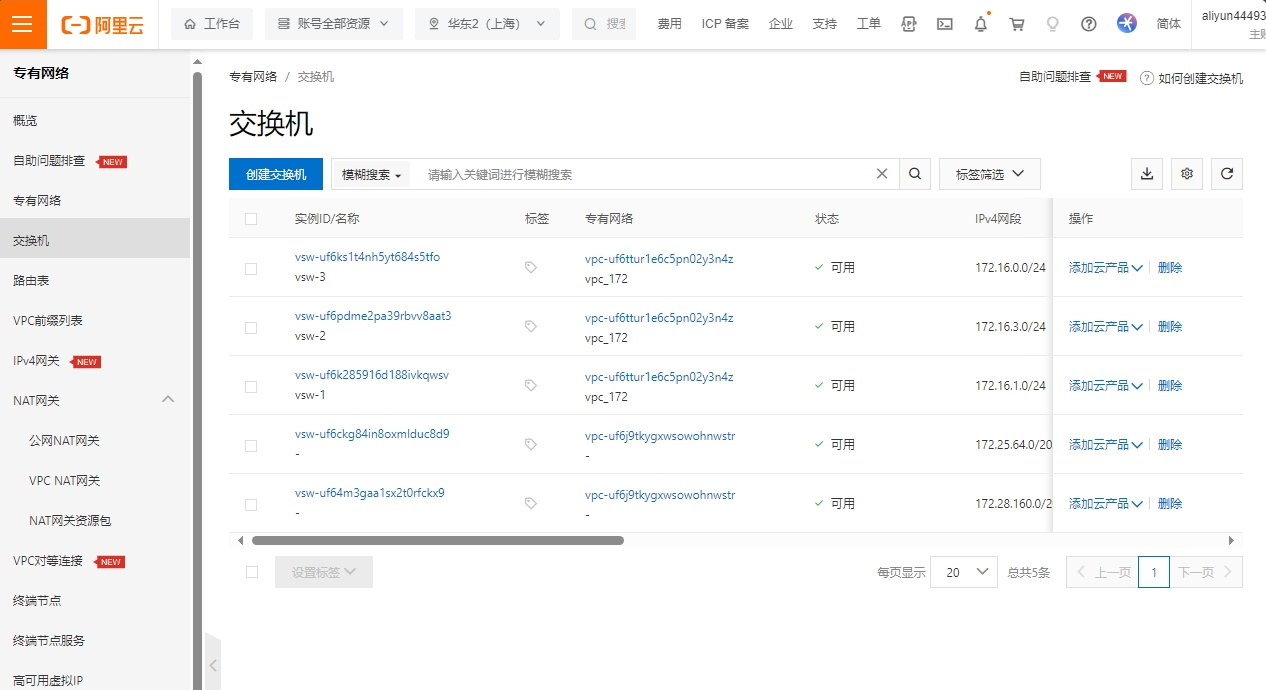The width and height of the screenshot is (1266, 690).
Task: Refresh the switch list
Action: click(x=1227, y=174)
